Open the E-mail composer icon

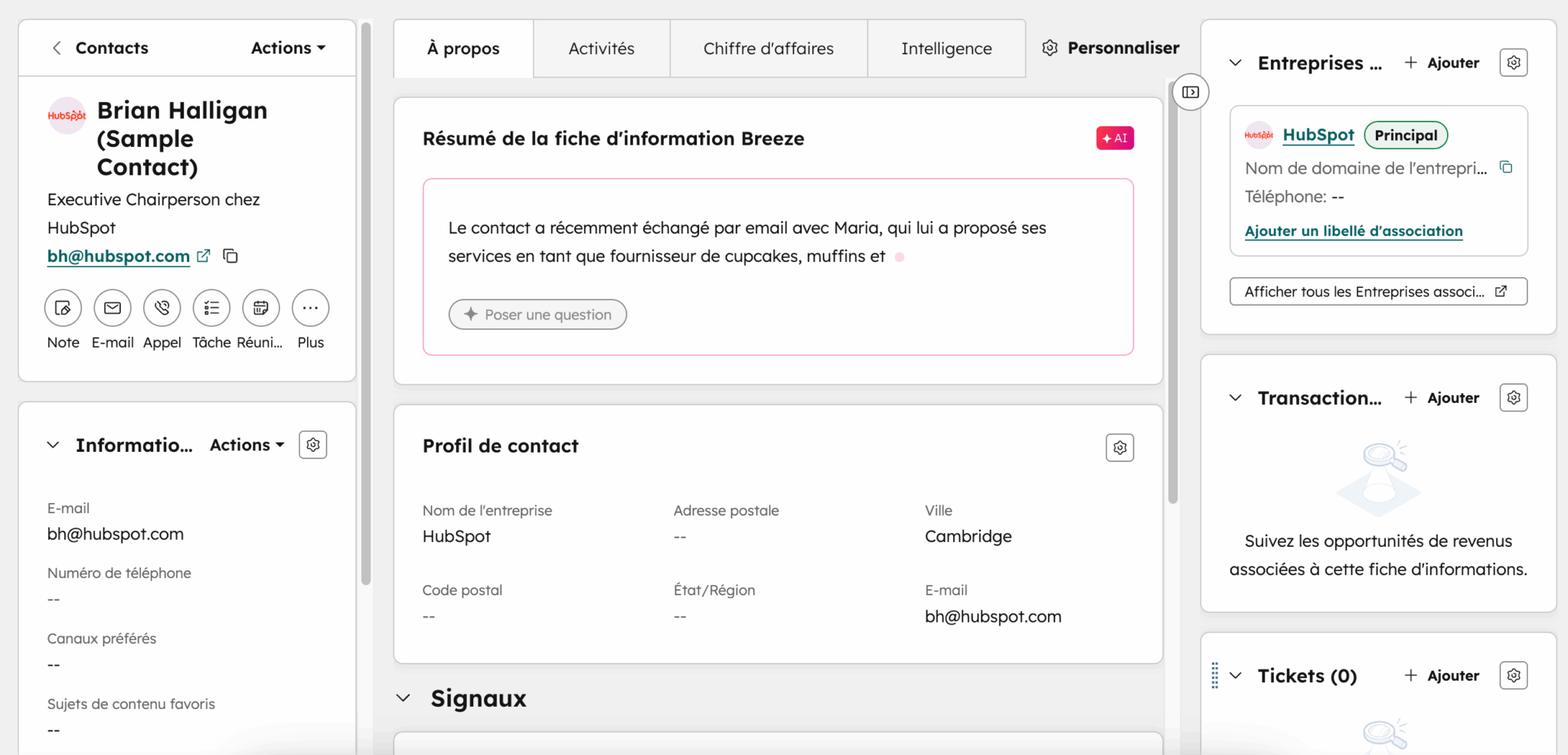click(x=113, y=309)
